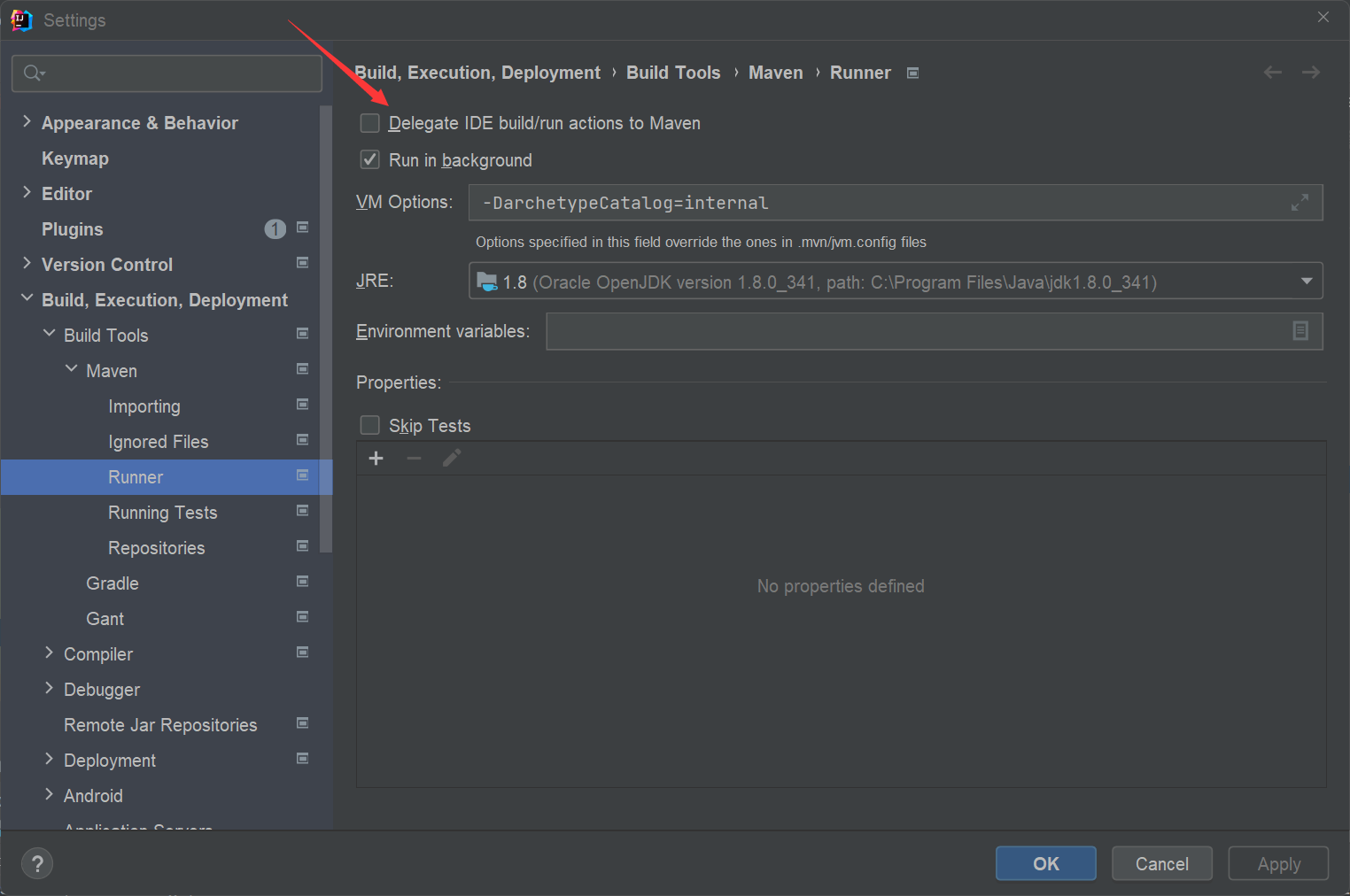Click the Build Tools breadcrumb link
1350x896 pixels.
673,73
